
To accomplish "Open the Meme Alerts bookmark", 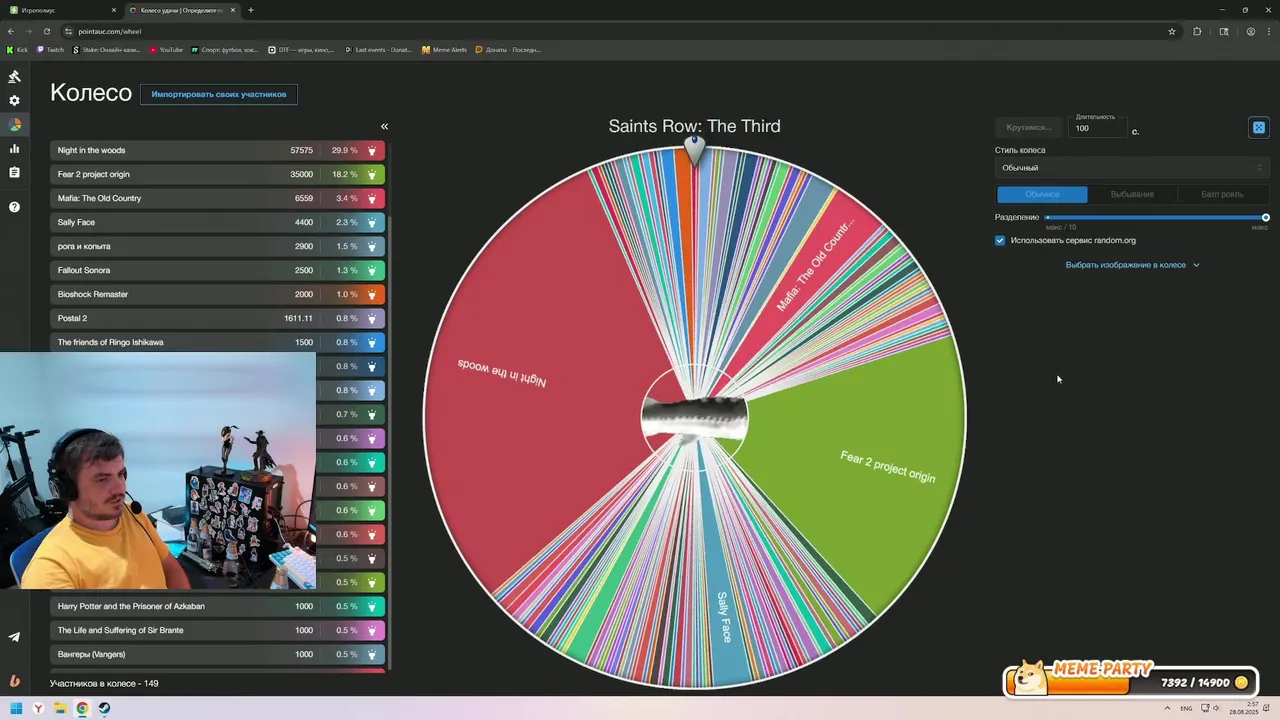I will (444, 49).
